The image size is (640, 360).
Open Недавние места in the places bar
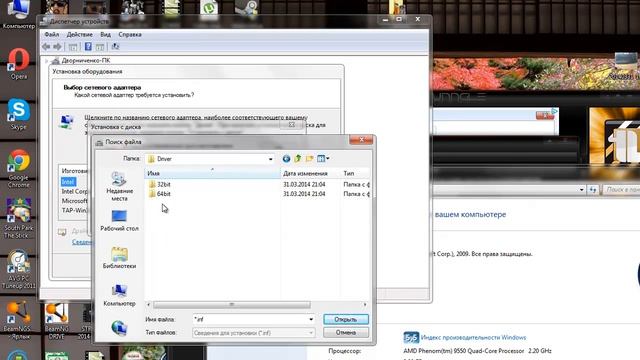click(x=119, y=187)
